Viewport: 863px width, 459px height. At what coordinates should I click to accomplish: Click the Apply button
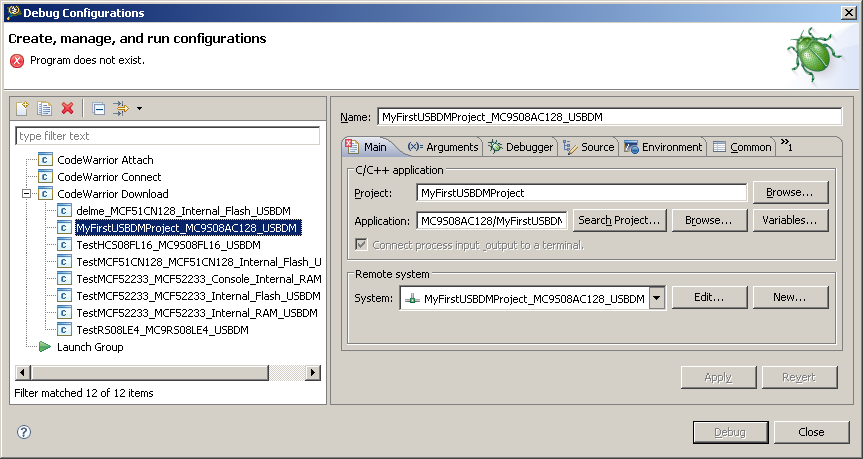tap(718, 377)
